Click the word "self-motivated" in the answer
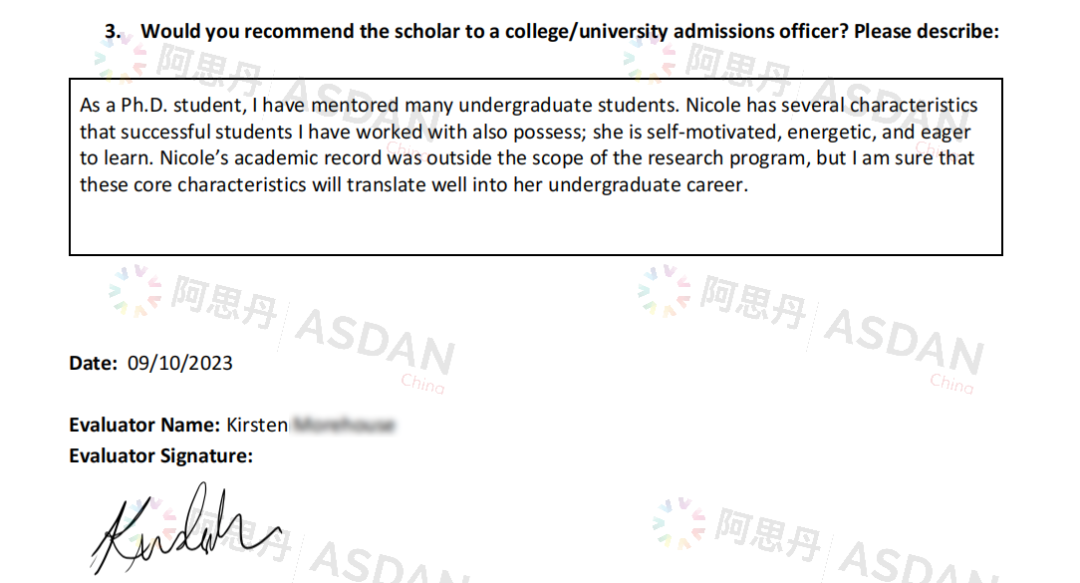 pyautogui.click(x=712, y=132)
